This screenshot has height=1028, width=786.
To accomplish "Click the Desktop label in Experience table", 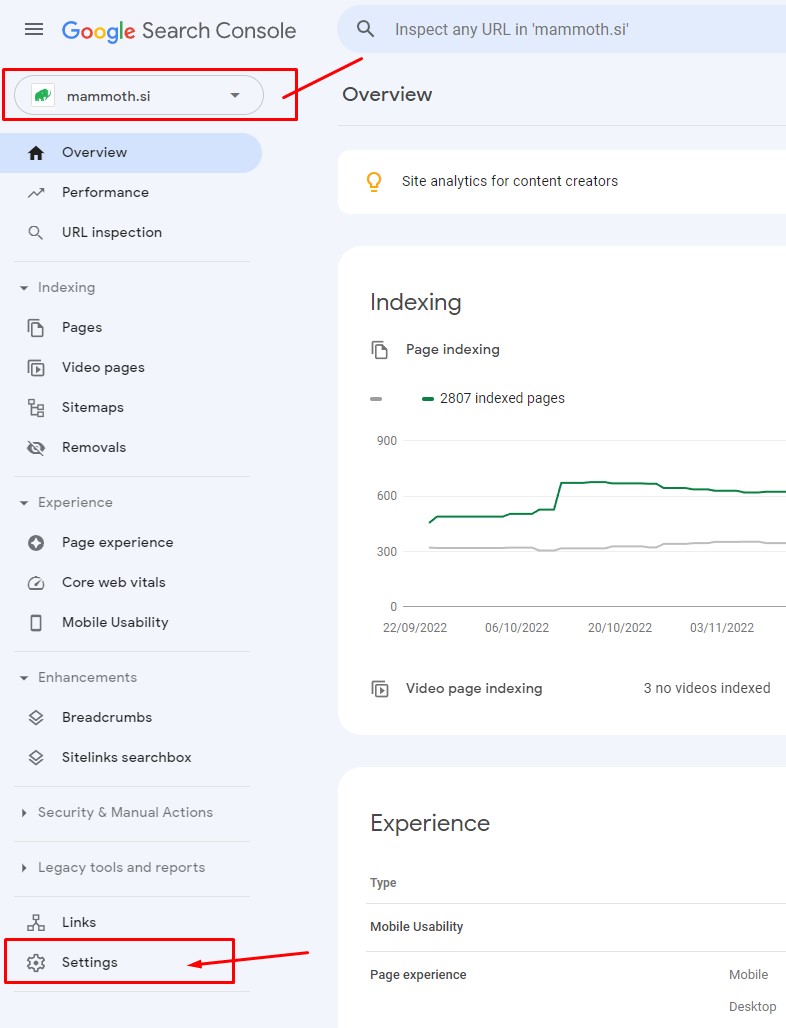I will 753,1006.
